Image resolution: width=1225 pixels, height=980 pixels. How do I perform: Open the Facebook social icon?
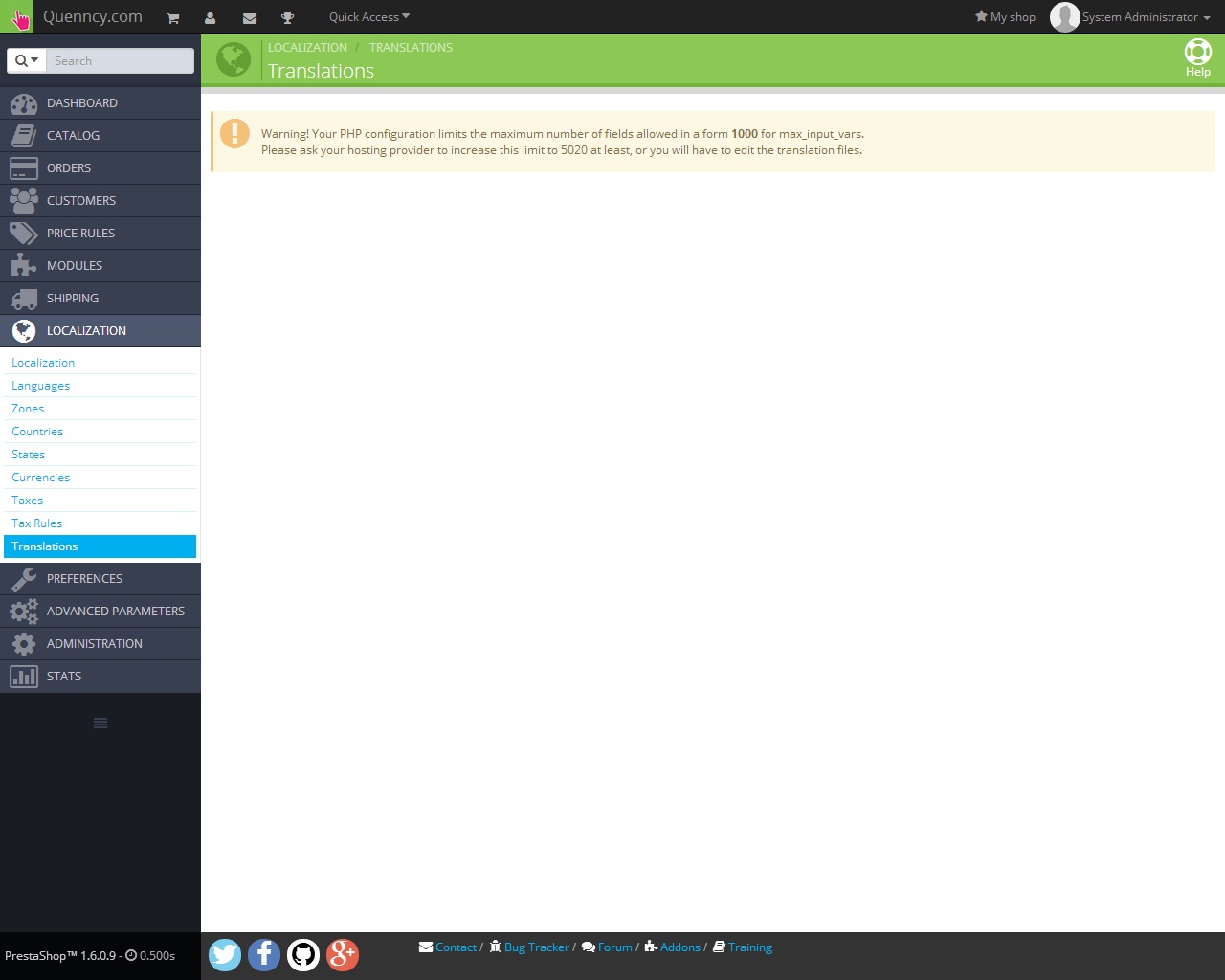pos(264,954)
